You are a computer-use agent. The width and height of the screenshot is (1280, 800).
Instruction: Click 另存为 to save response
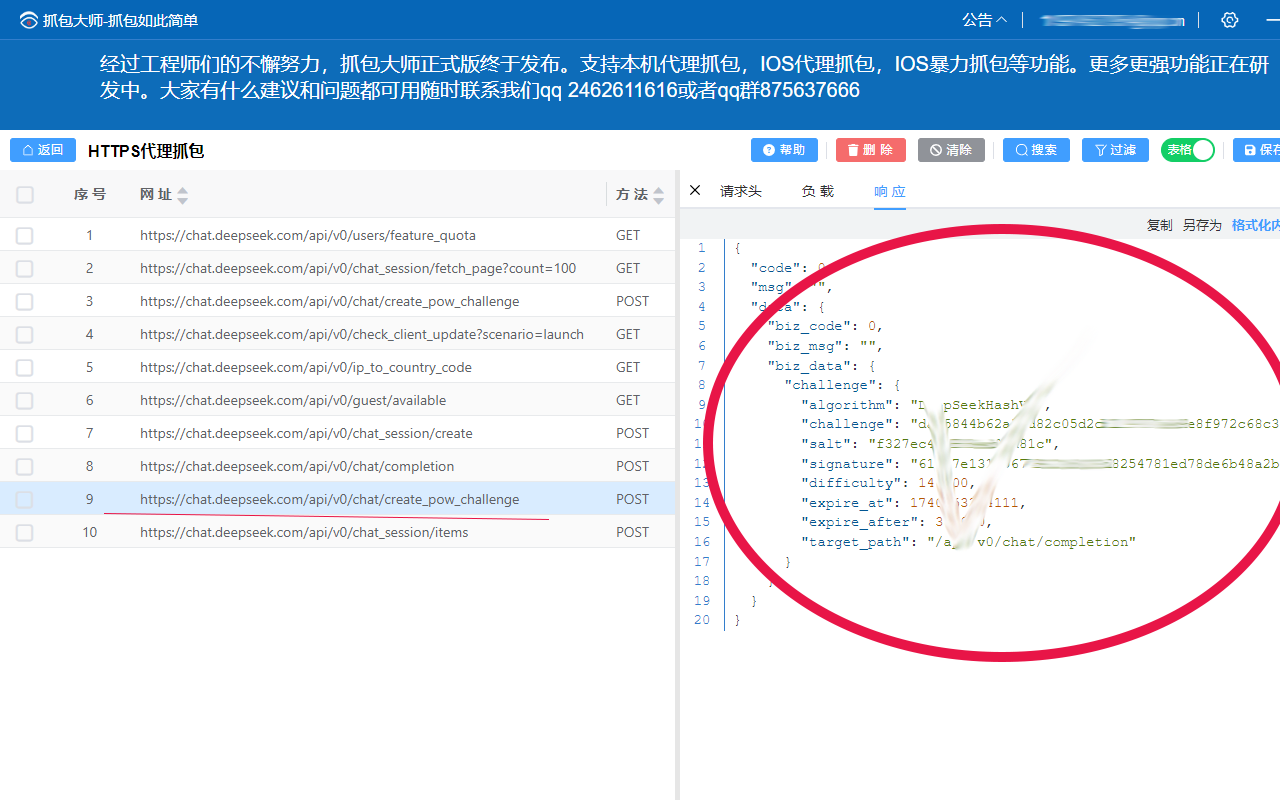pos(1202,225)
